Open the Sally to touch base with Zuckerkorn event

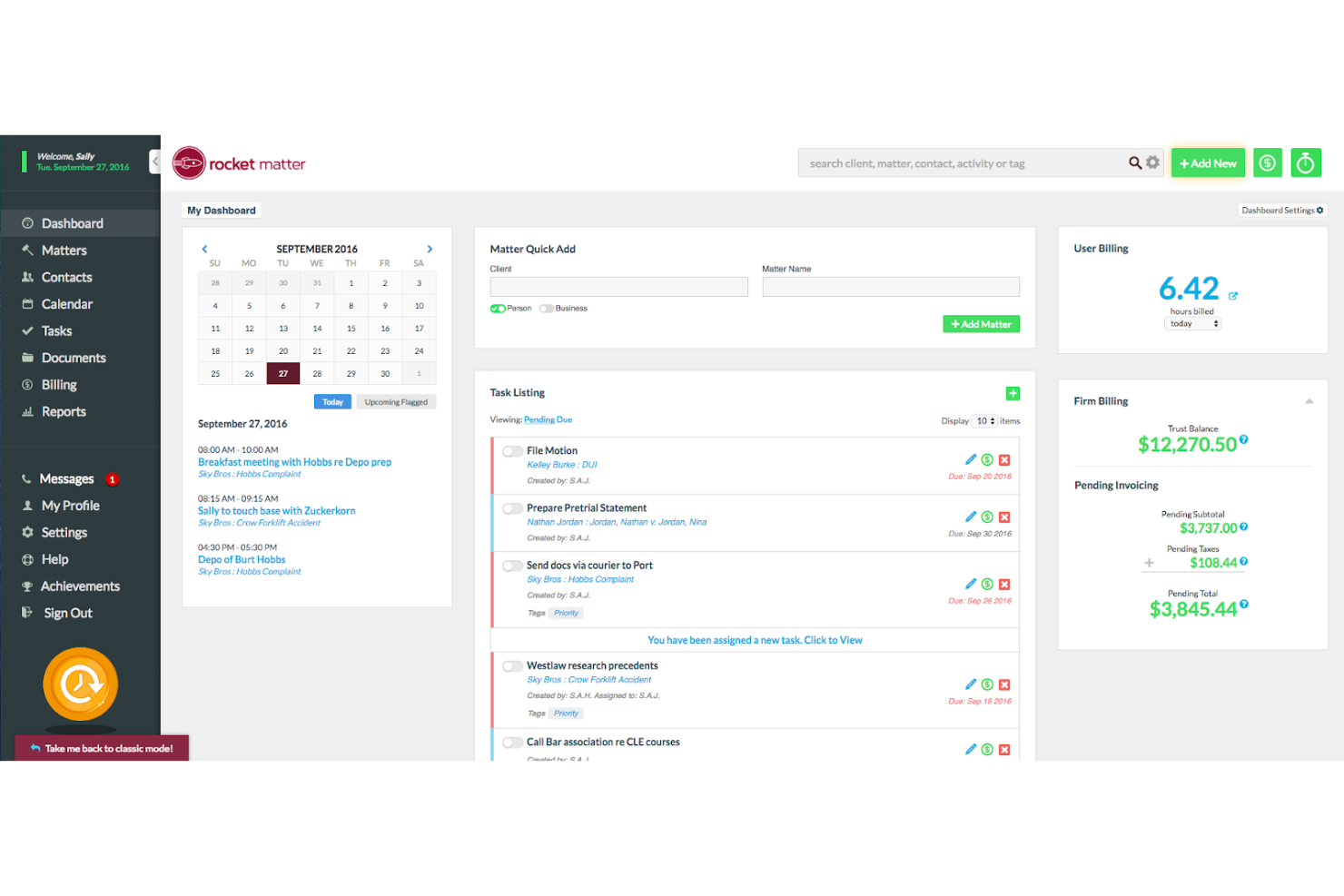pyautogui.click(x=276, y=510)
